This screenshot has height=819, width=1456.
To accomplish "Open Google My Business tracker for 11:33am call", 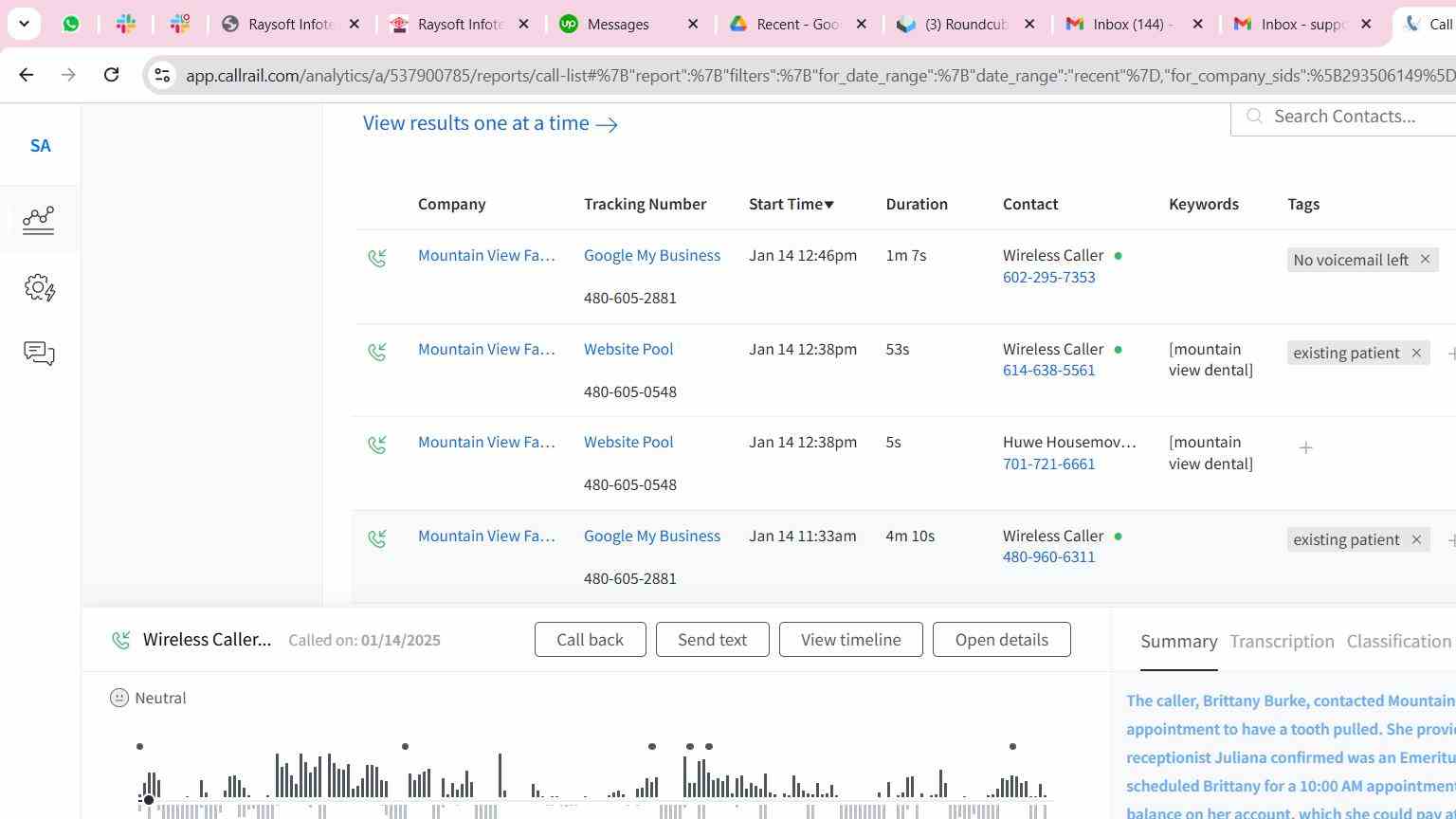I will tap(652, 536).
